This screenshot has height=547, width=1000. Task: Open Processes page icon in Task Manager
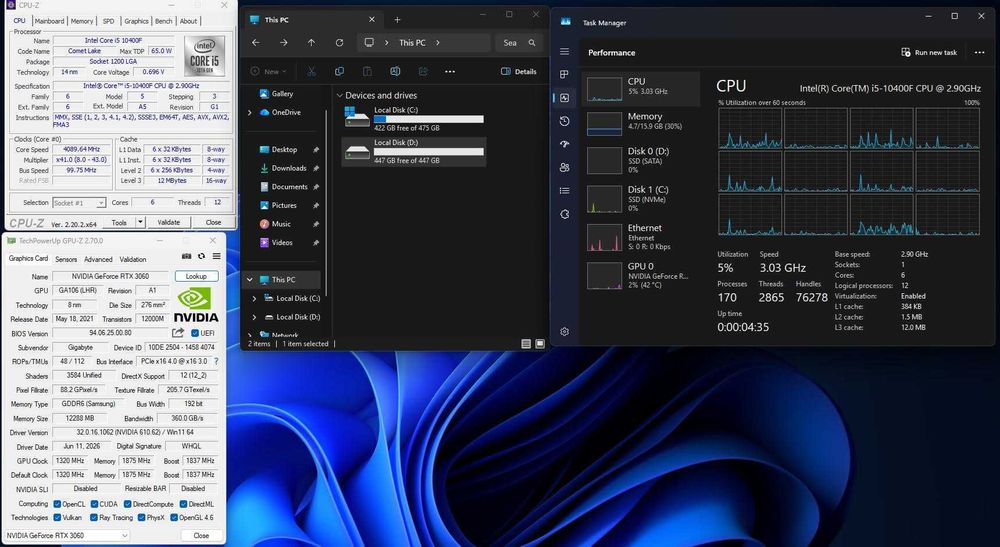click(564, 75)
